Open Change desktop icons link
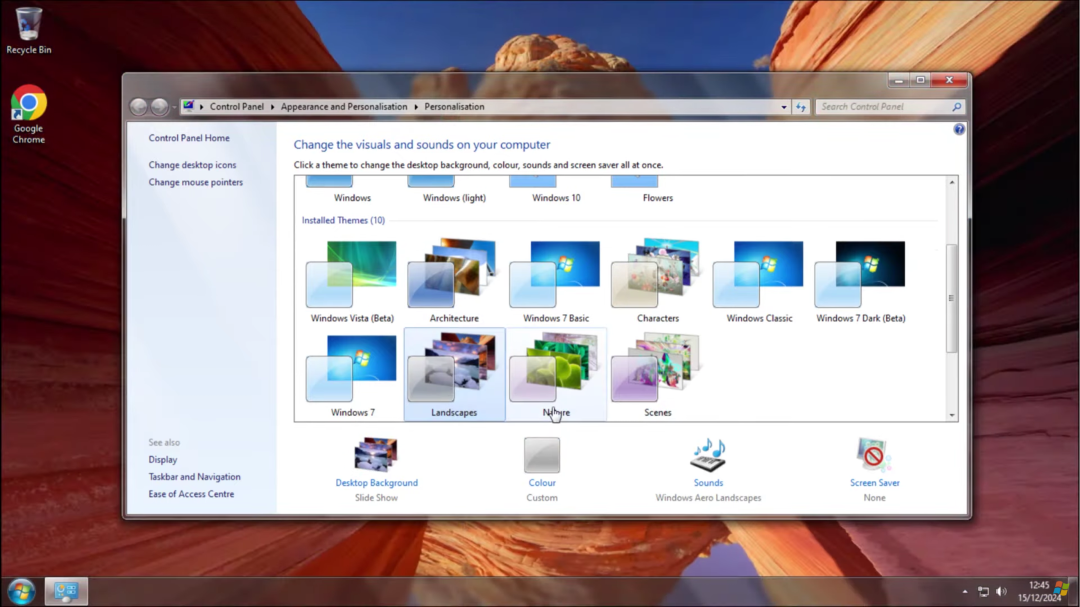Image resolution: width=1080 pixels, height=607 pixels. 193,165
